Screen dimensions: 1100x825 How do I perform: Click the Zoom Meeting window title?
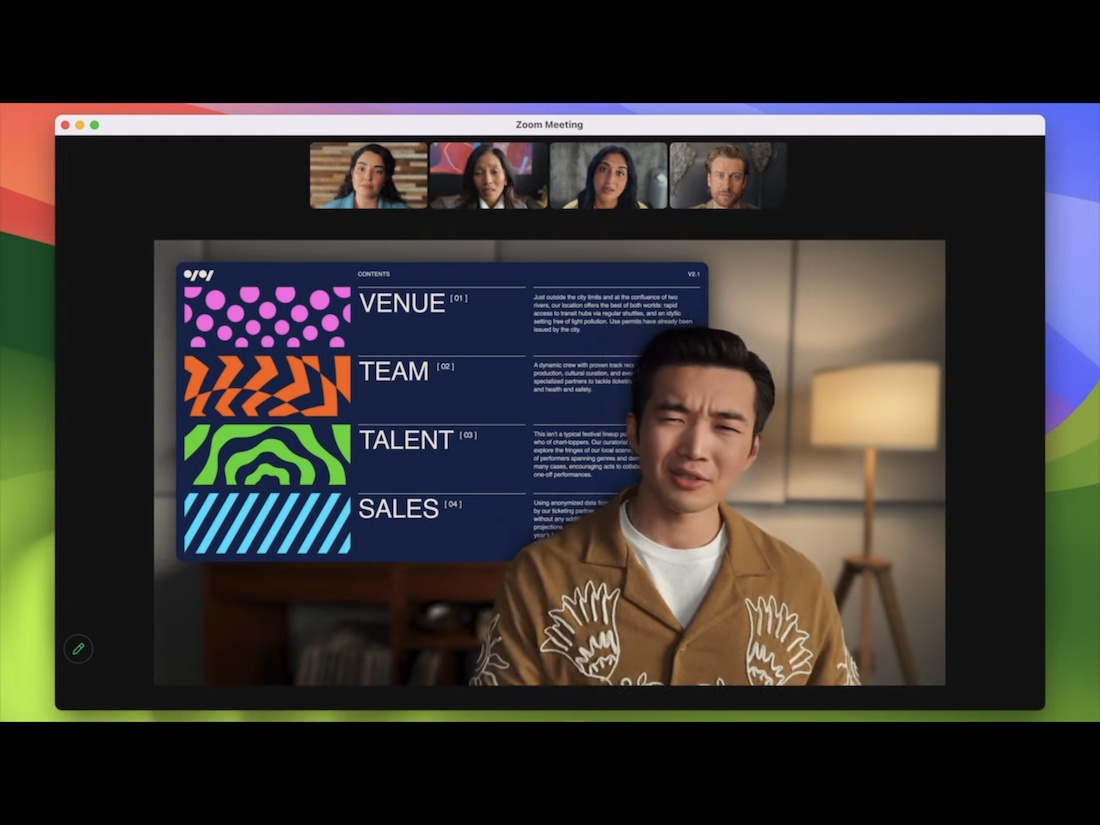(549, 125)
